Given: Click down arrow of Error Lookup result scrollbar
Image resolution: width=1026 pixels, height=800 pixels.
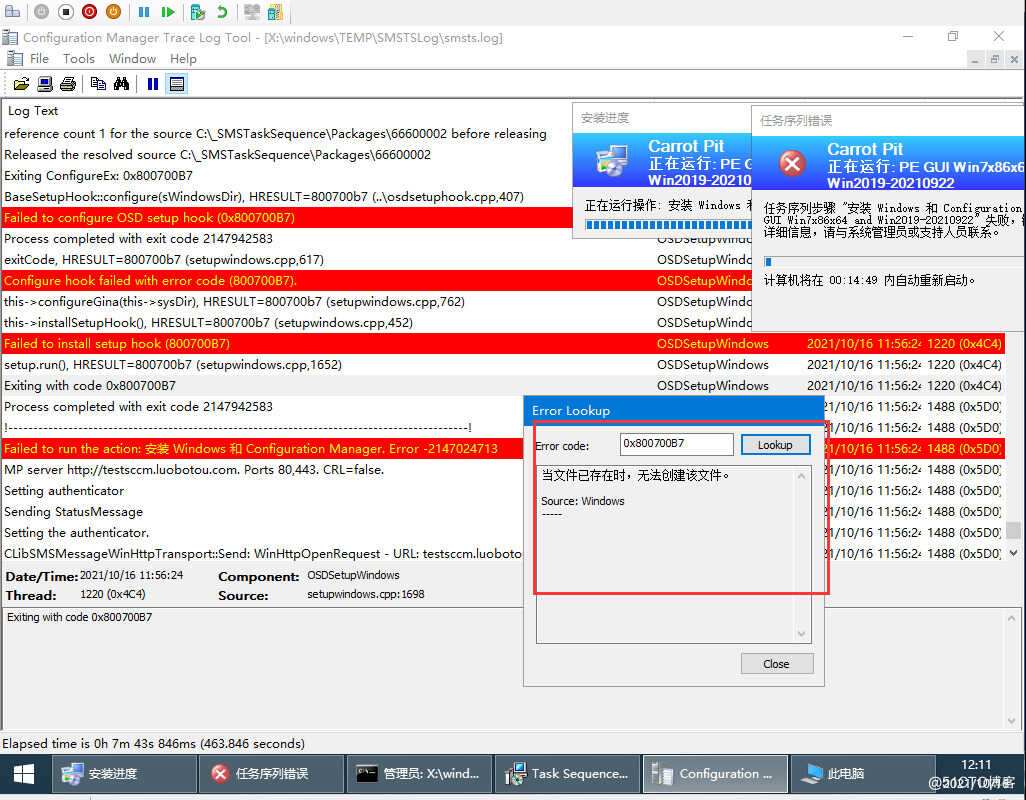Looking at the screenshot, I should point(802,633).
